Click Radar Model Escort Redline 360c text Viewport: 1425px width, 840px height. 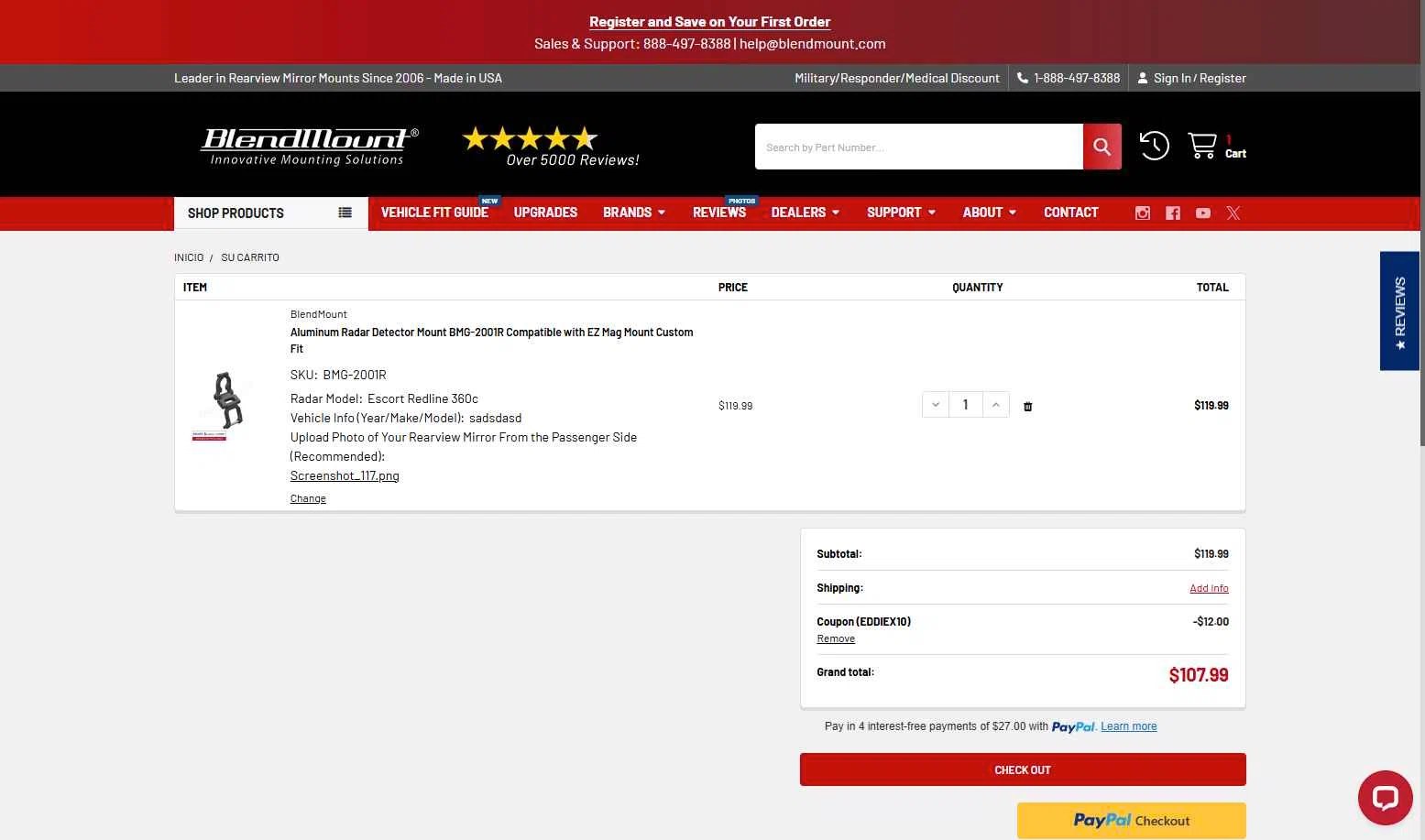pos(384,398)
